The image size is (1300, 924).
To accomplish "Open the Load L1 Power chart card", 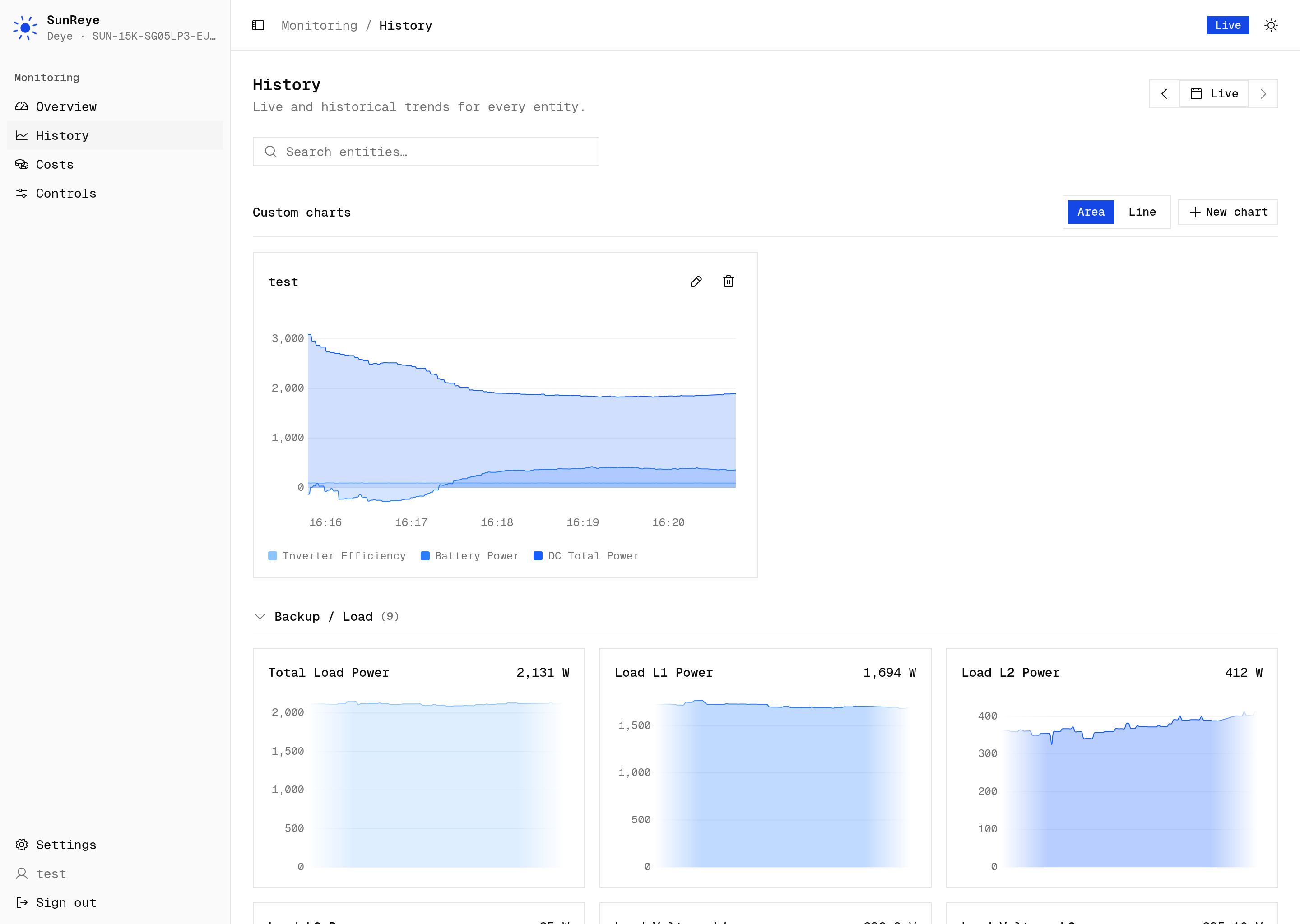I will coord(766,767).
